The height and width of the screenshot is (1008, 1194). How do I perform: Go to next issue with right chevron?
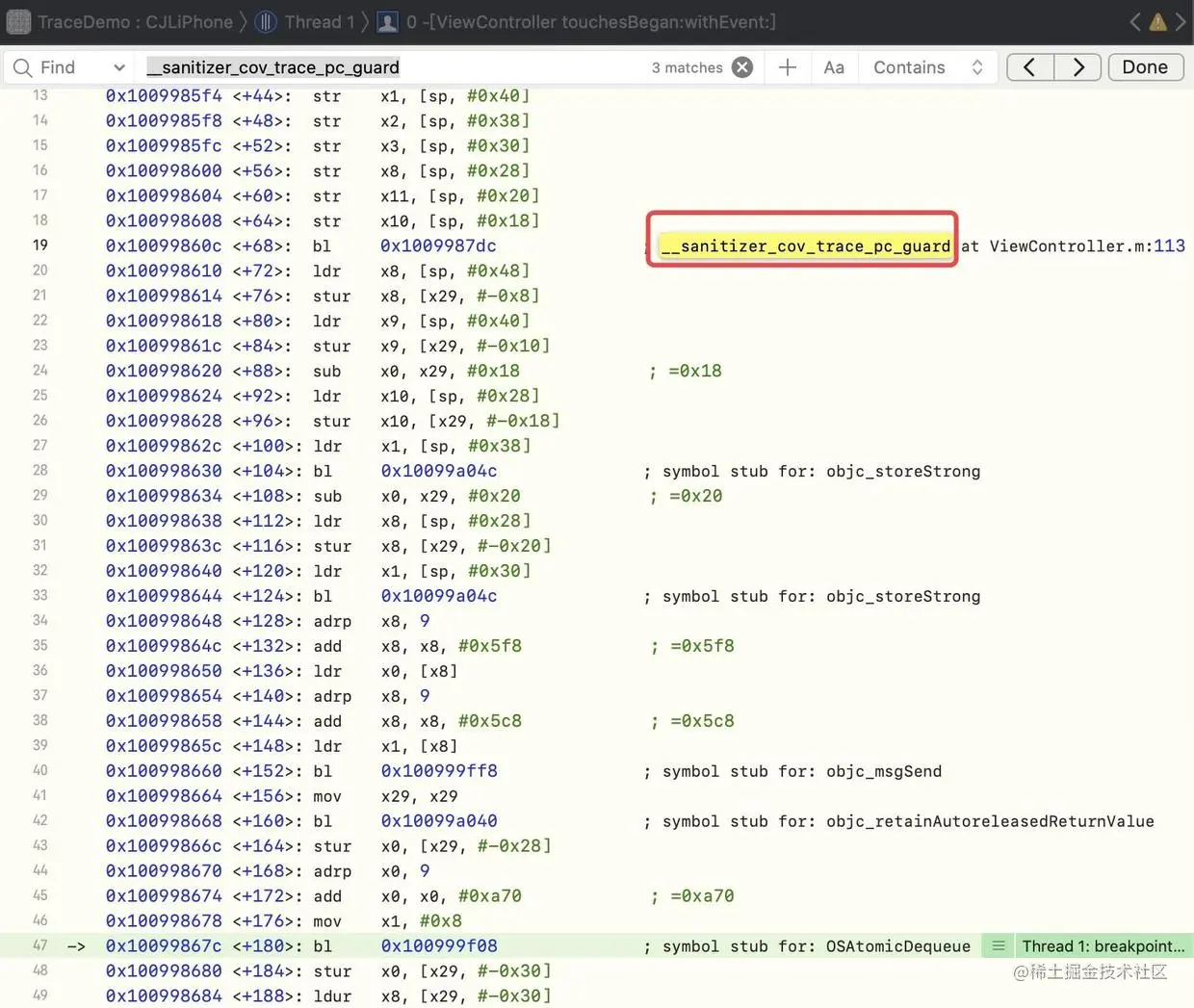[x=1181, y=21]
